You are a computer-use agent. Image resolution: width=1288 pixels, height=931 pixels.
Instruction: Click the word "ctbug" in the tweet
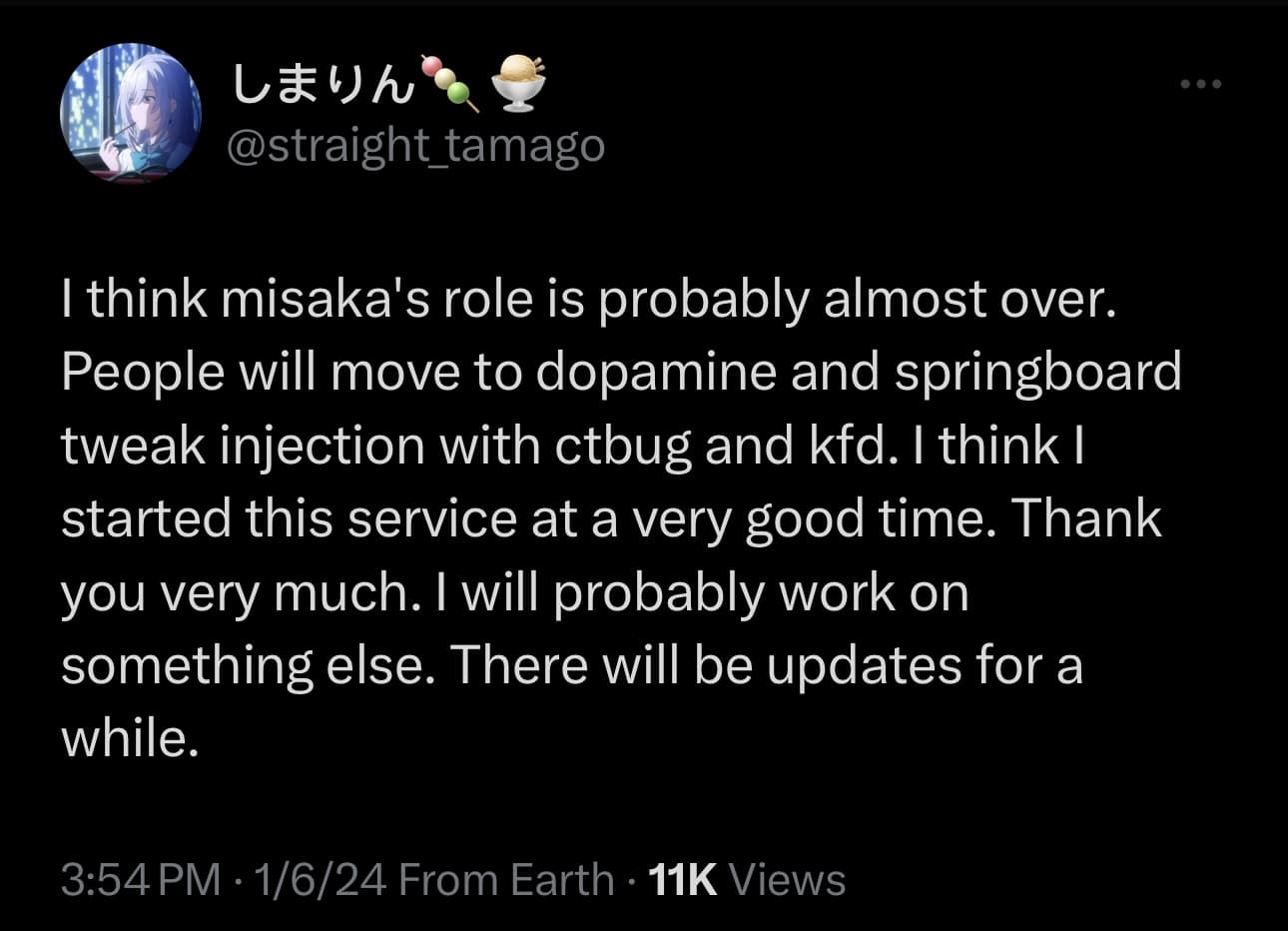click(x=623, y=446)
